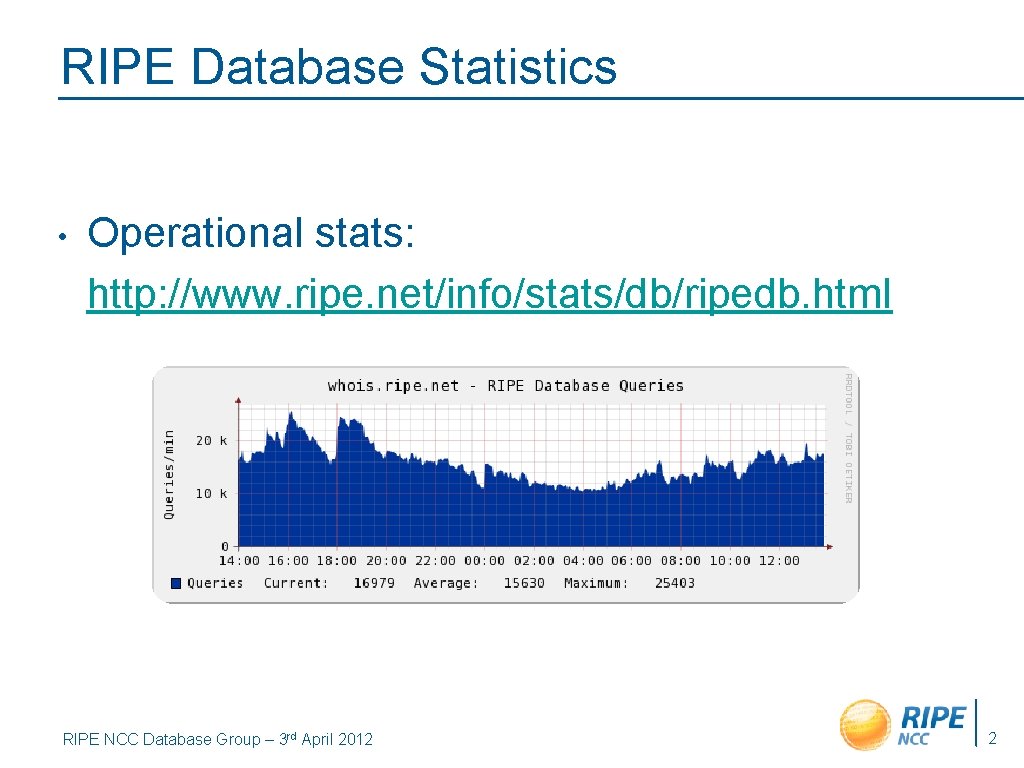Image resolution: width=1024 pixels, height=768 pixels.
Task: Click the '02:00' time axis label
Action: [534, 561]
